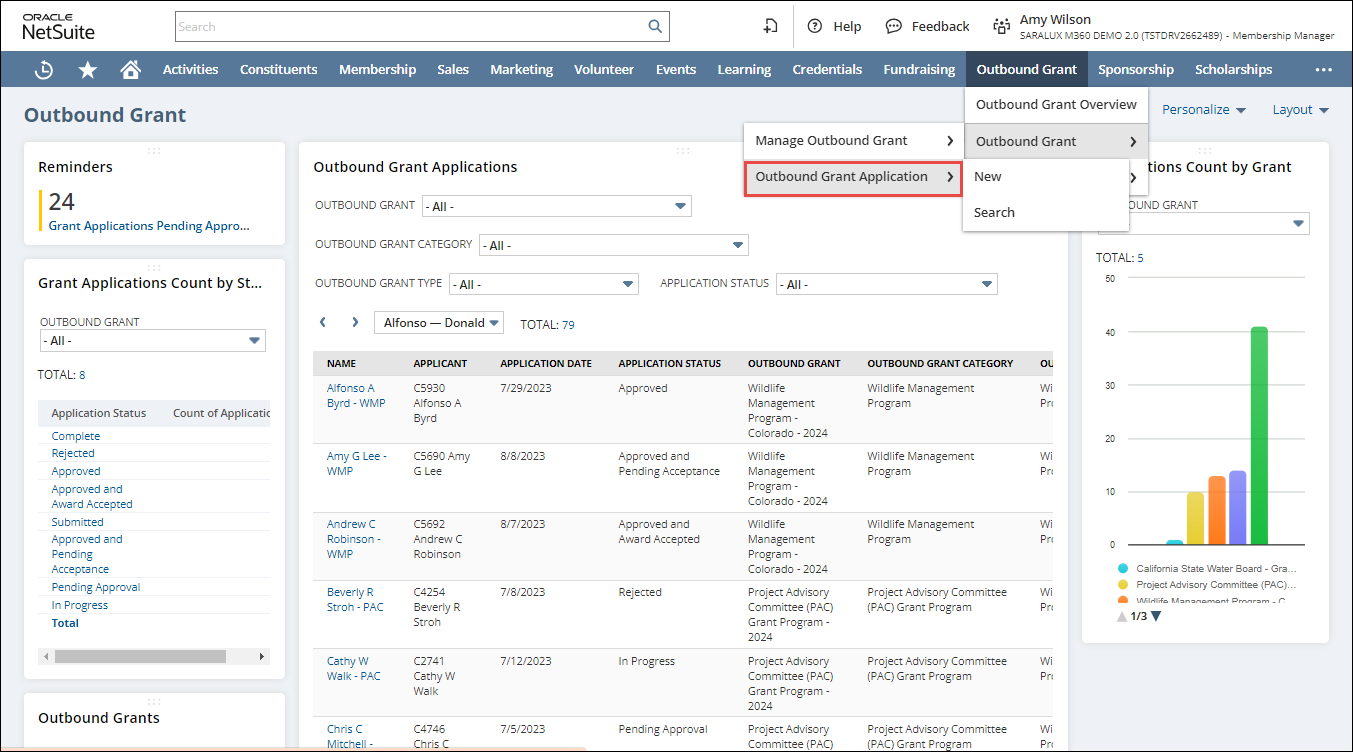The height and width of the screenshot is (752, 1353).
Task: Click into the global Search field
Action: click(410, 27)
